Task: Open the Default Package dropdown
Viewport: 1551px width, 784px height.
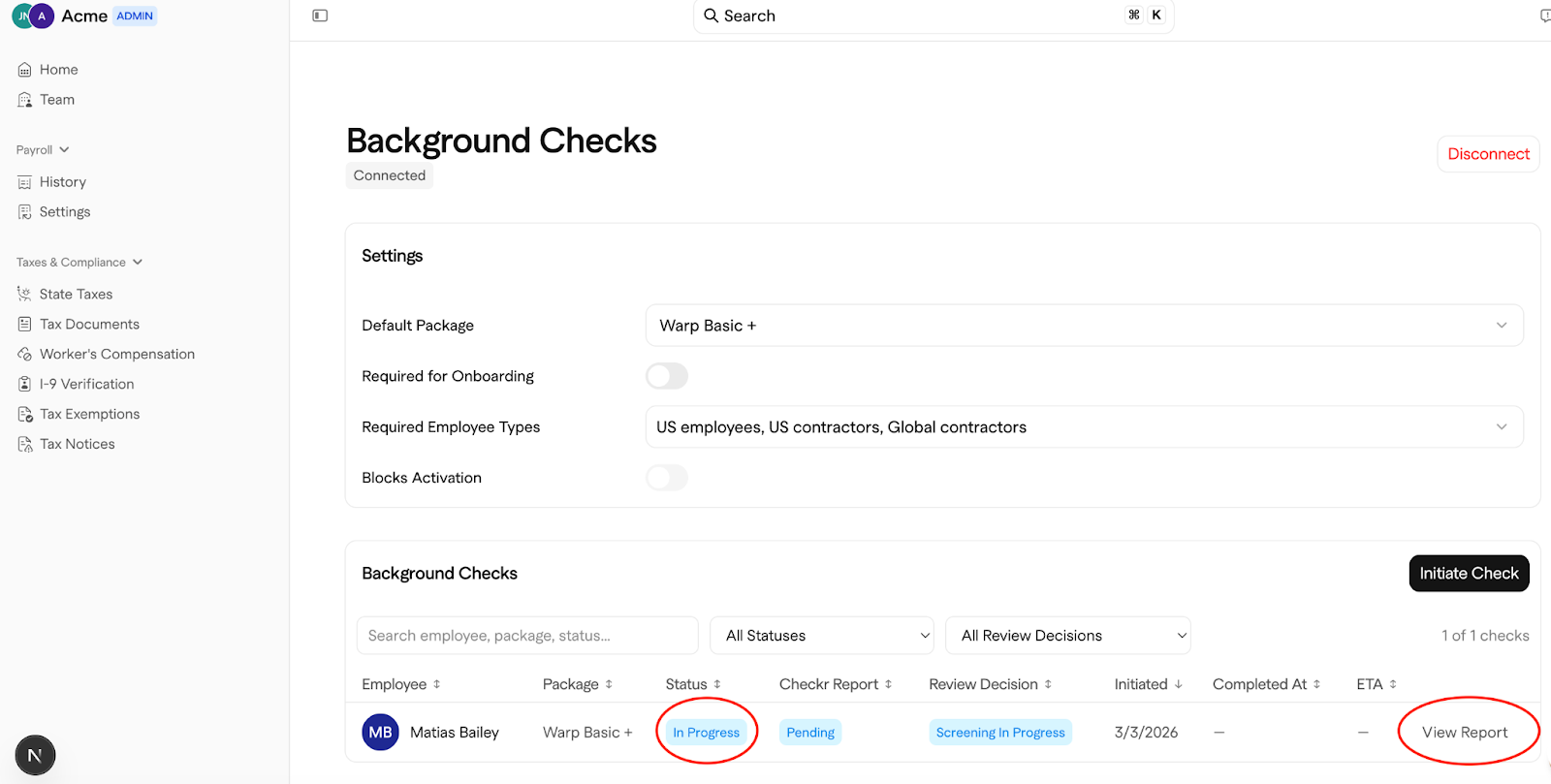Action: (1084, 326)
